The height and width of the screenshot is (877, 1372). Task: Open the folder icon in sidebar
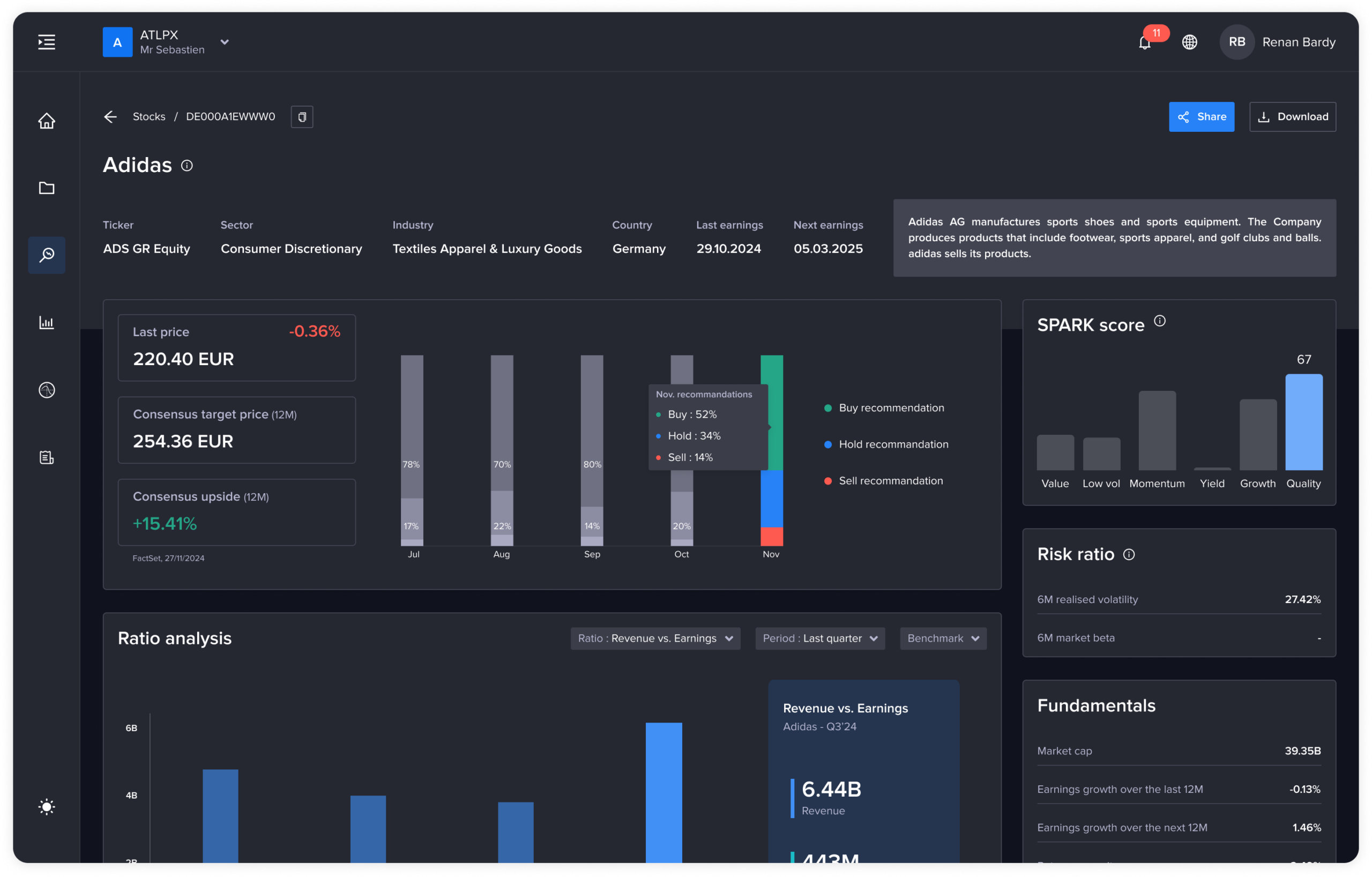47,188
